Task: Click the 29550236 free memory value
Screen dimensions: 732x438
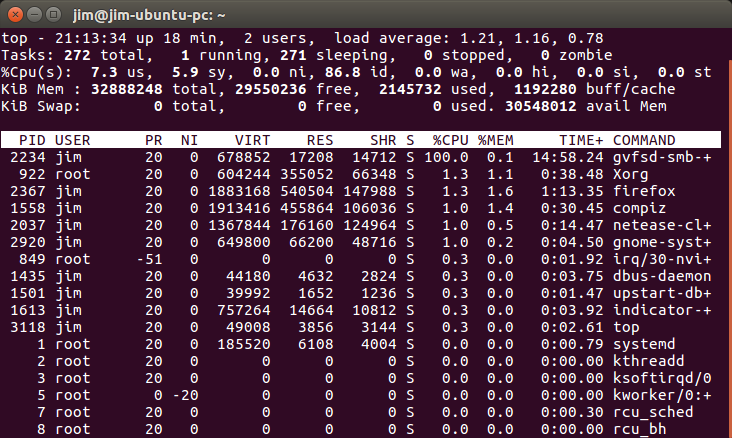Action: point(270,89)
